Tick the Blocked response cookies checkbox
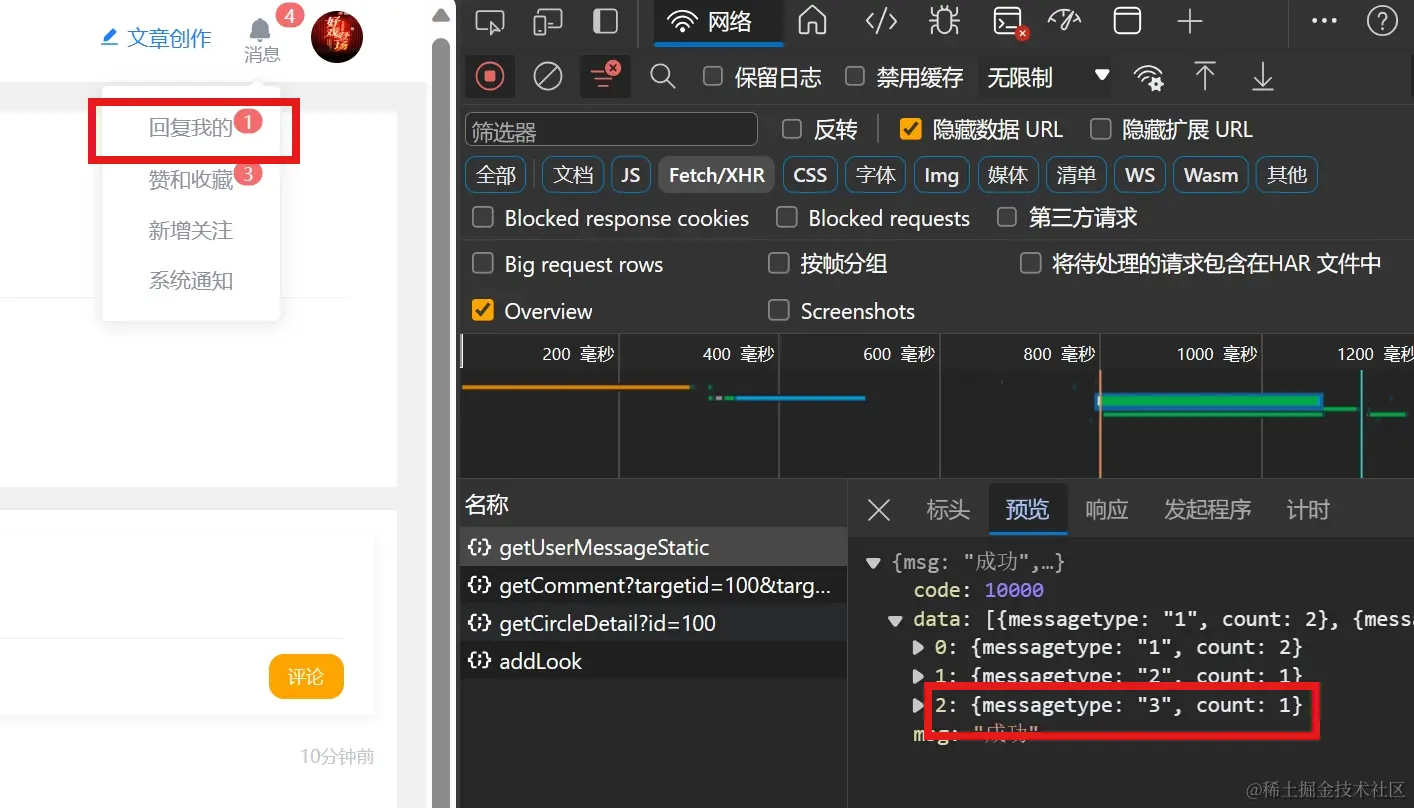This screenshot has width=1414, height=808. click(x=483, y=217)
